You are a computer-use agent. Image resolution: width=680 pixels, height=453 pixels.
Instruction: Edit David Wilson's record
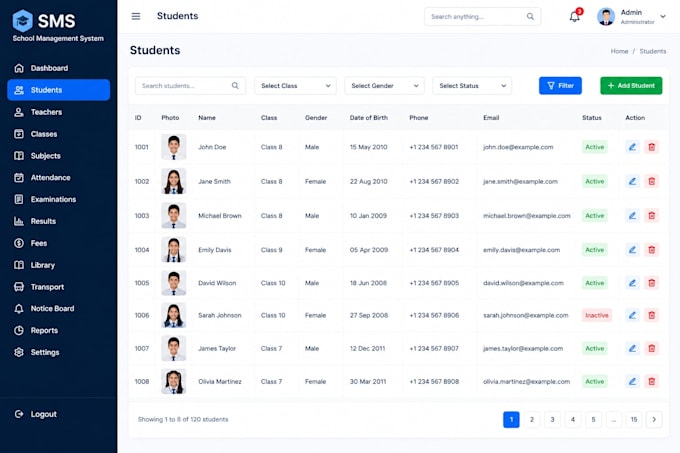632,283
